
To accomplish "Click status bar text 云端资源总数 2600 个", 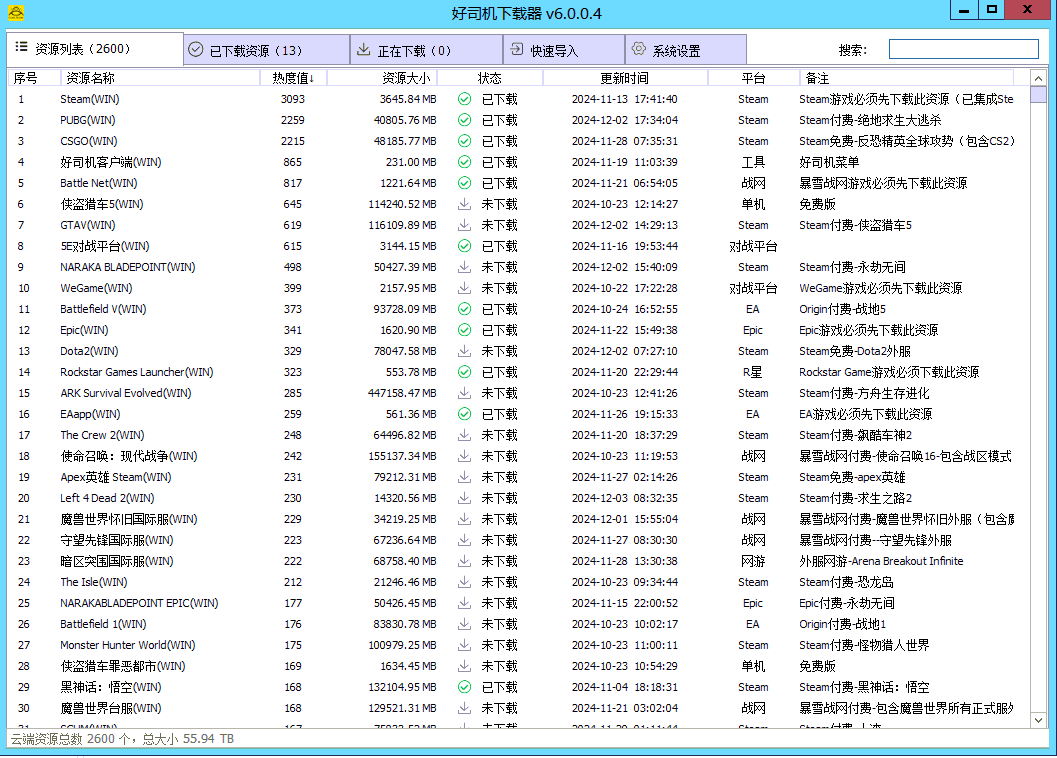I will (69, 739).
